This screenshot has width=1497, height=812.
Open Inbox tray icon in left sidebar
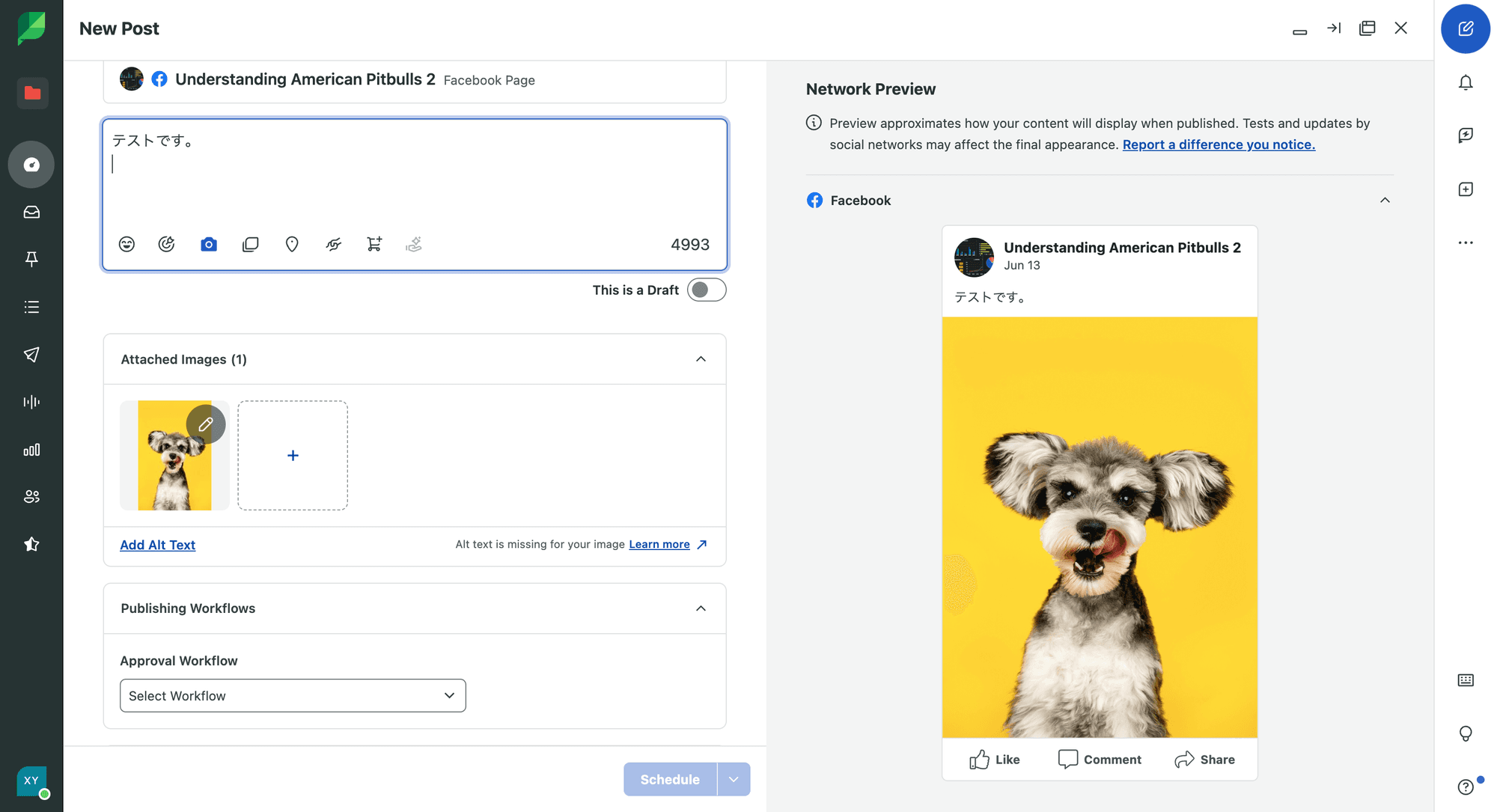pos(31,213)
